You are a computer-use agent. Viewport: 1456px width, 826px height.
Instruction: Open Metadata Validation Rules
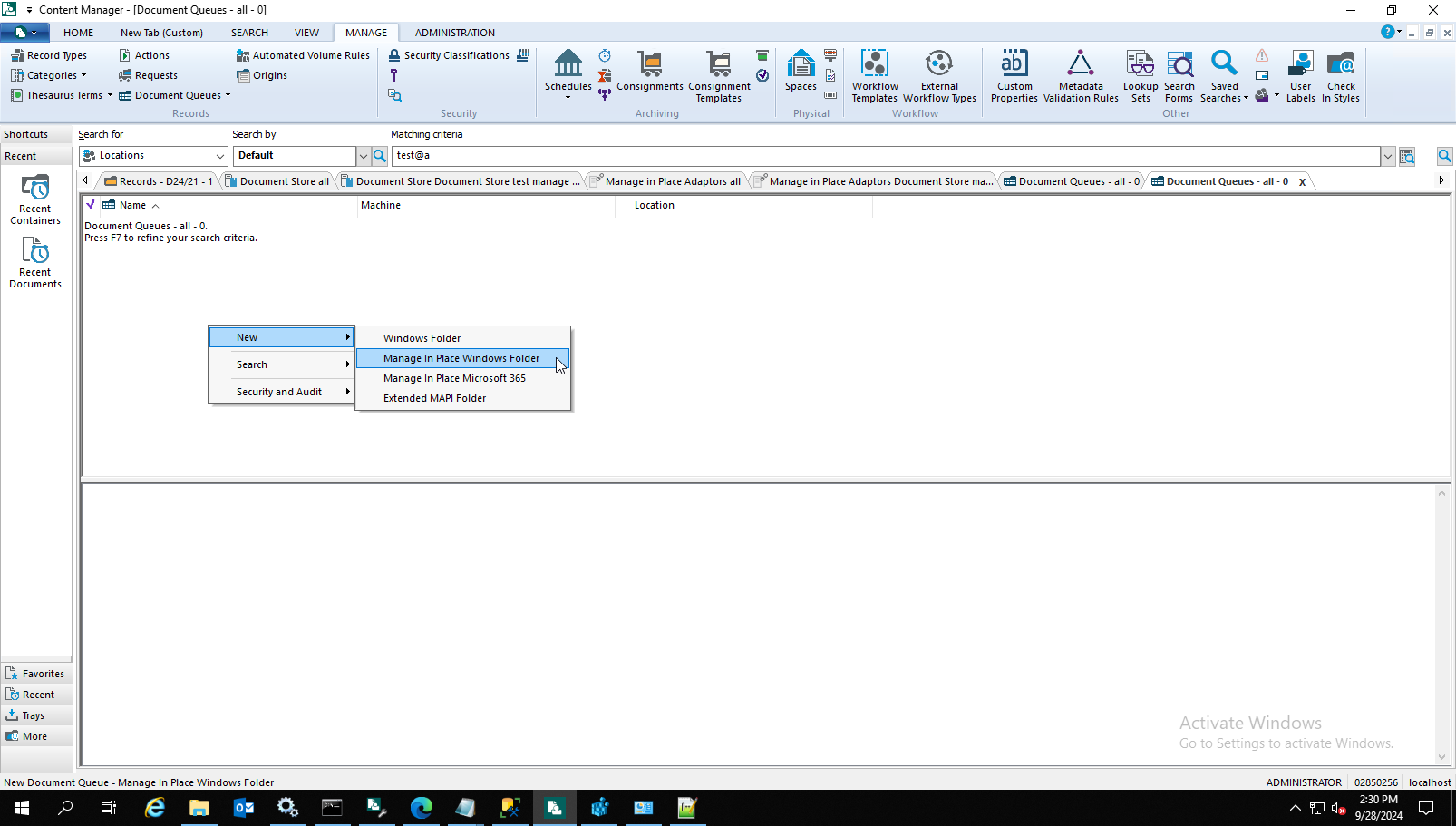[x=1081, y=76]
